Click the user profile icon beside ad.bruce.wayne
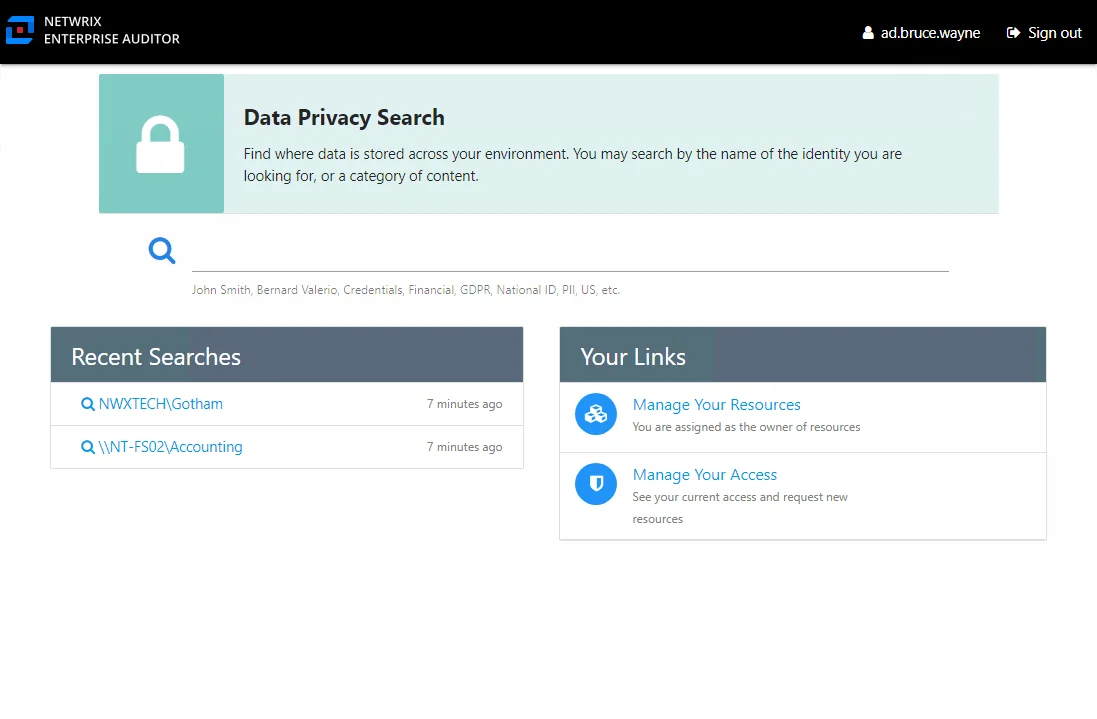The height and width of the screenshot is (719, 1097). coord(868,33)
